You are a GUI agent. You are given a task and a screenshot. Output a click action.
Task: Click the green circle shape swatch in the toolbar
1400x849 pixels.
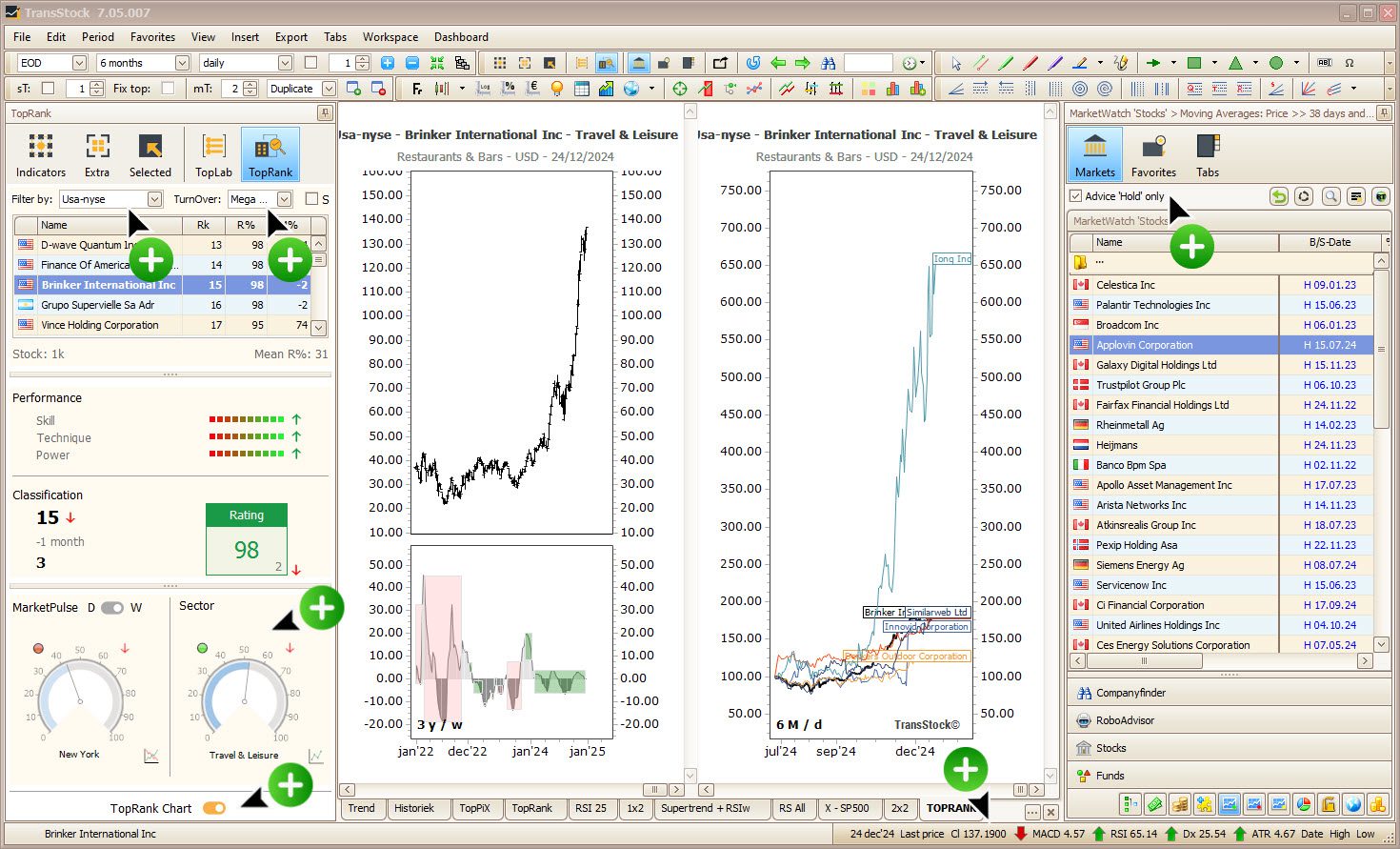1276,63
